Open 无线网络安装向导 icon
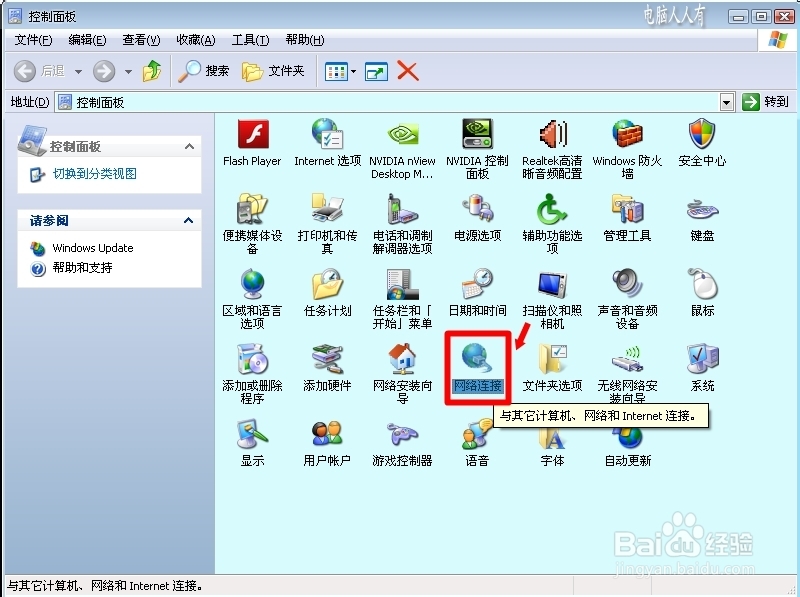Viewport: 800px width, 597px height. tap(627, 359)
